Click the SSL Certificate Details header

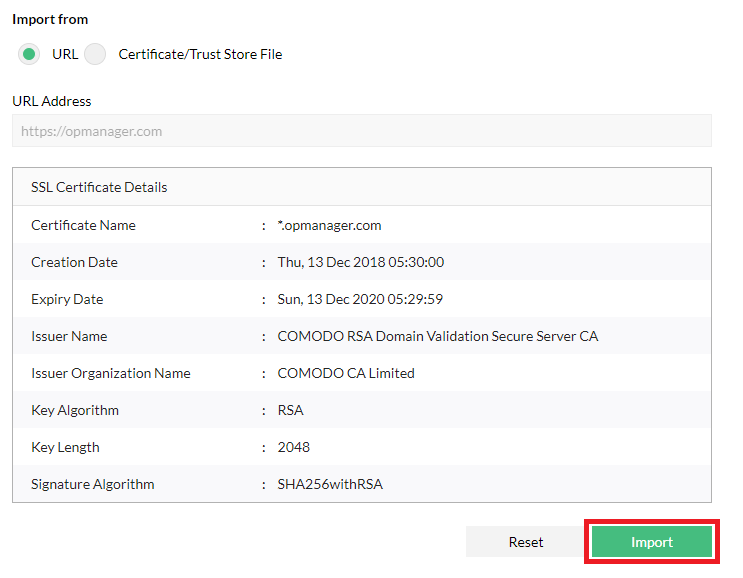(99, 187)
